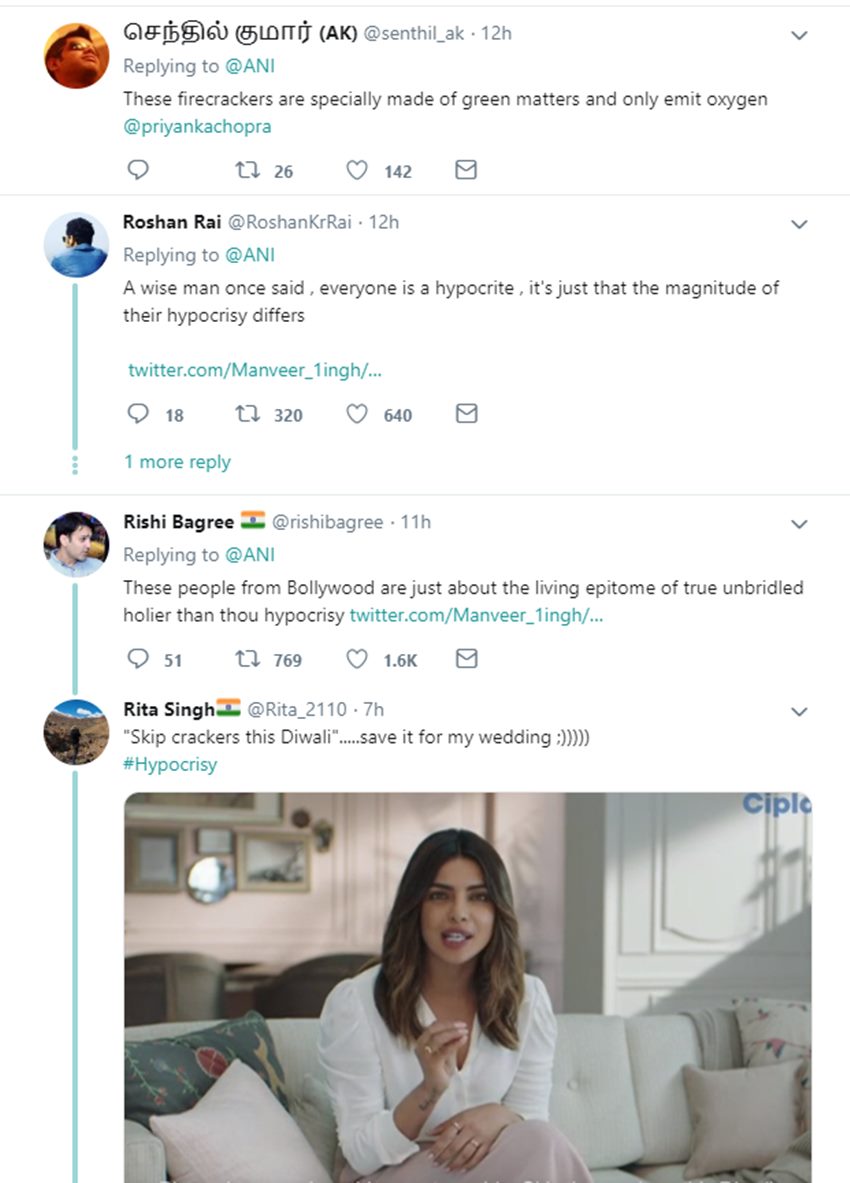Screen dimensions: 850x1183
Task: Open more options chevron on Rishi Bagree's tweet
Action: [799, 524]
